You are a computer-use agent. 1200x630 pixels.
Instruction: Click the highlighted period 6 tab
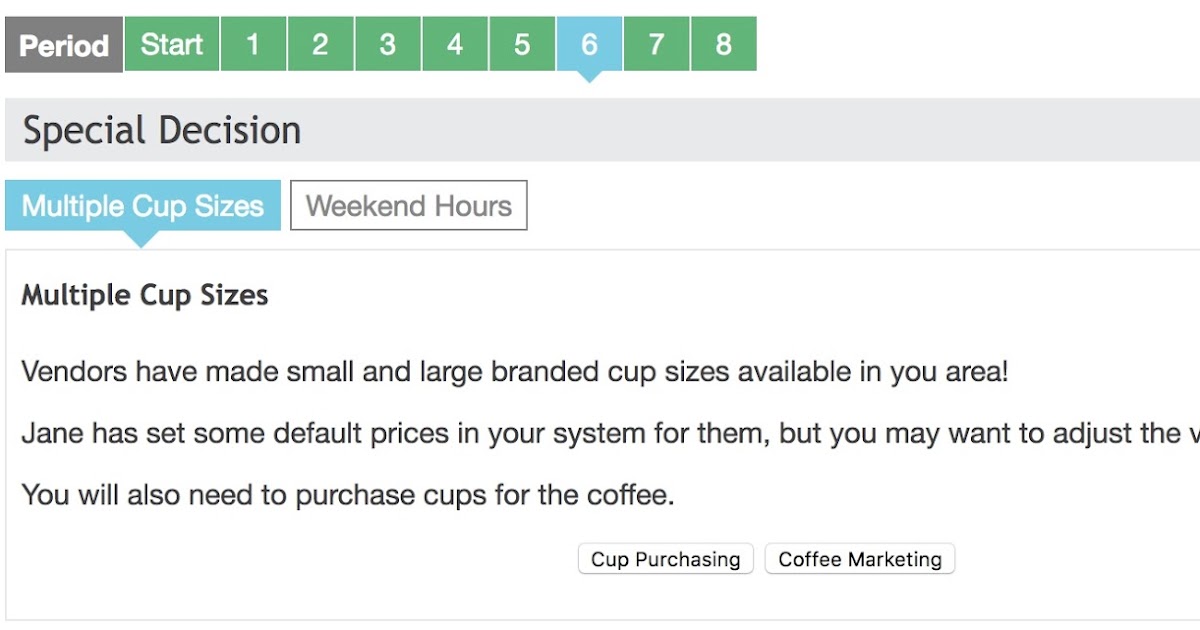click(x=589, y=44)
